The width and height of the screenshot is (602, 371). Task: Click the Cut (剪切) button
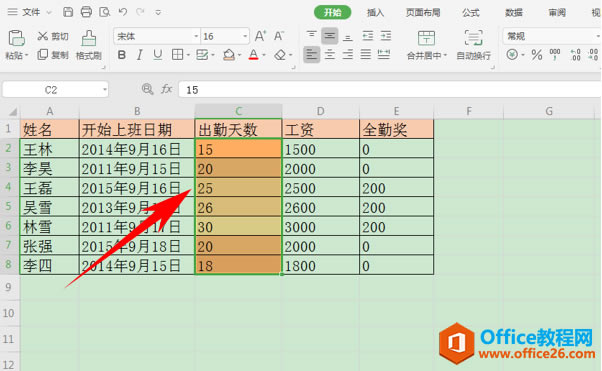tap(53, 36)
